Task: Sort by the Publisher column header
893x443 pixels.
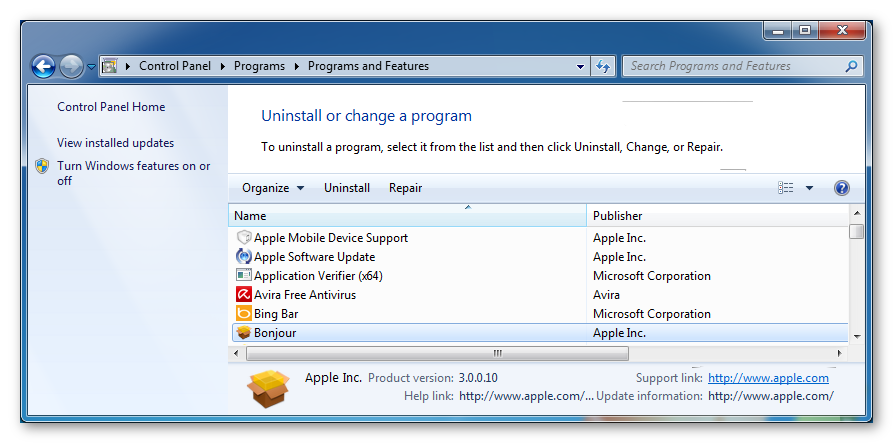Action: click(x=717, y=216)
